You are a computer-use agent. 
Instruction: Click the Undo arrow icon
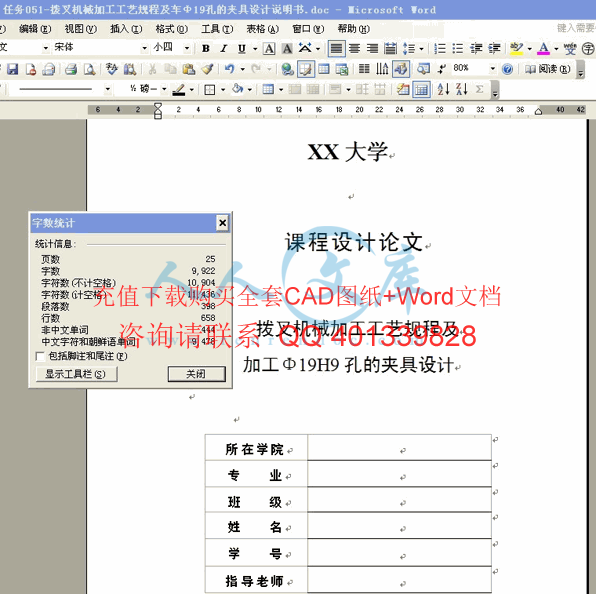point(230,69)
